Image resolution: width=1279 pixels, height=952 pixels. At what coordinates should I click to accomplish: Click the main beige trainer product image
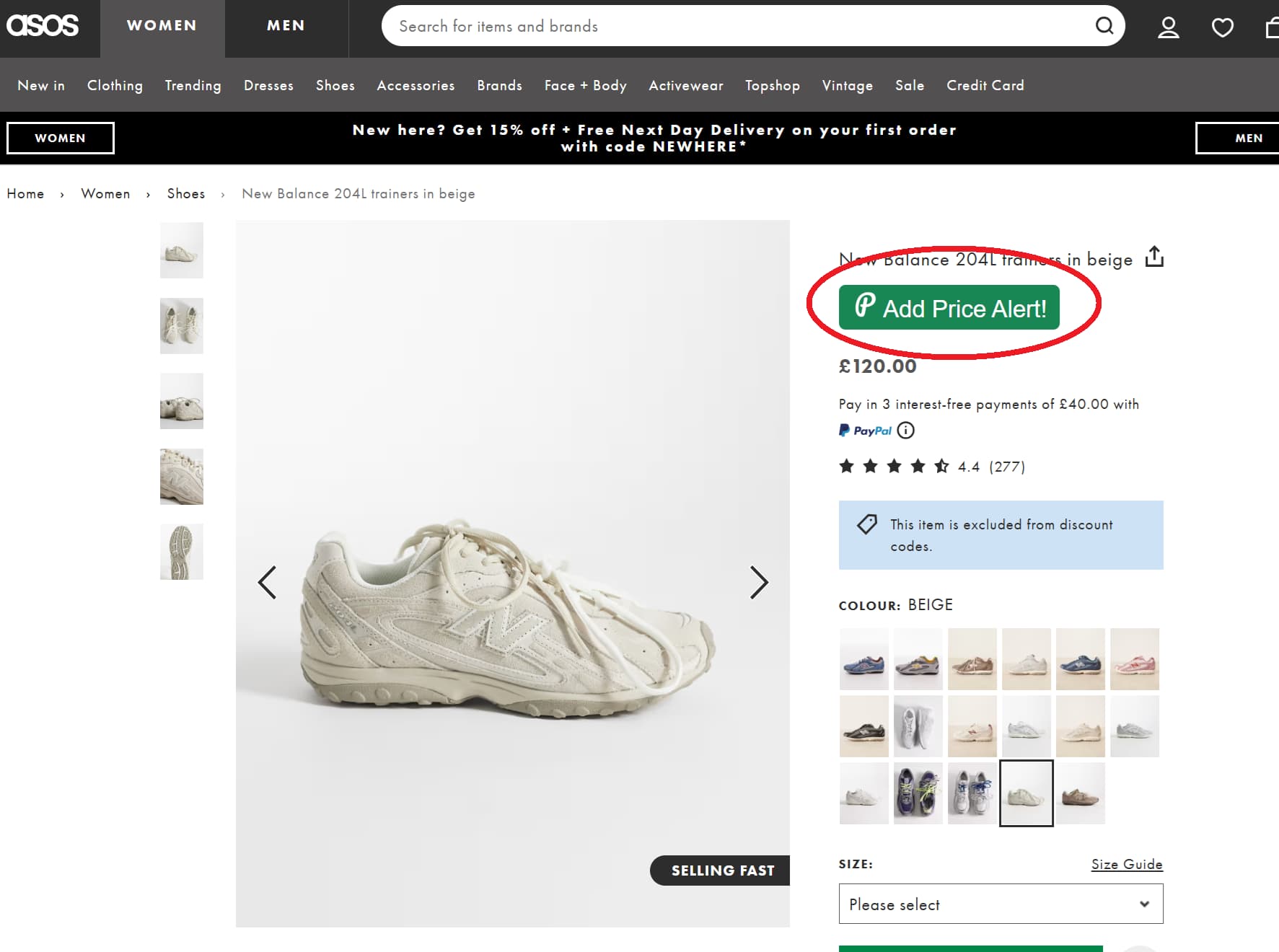(513, 573)
